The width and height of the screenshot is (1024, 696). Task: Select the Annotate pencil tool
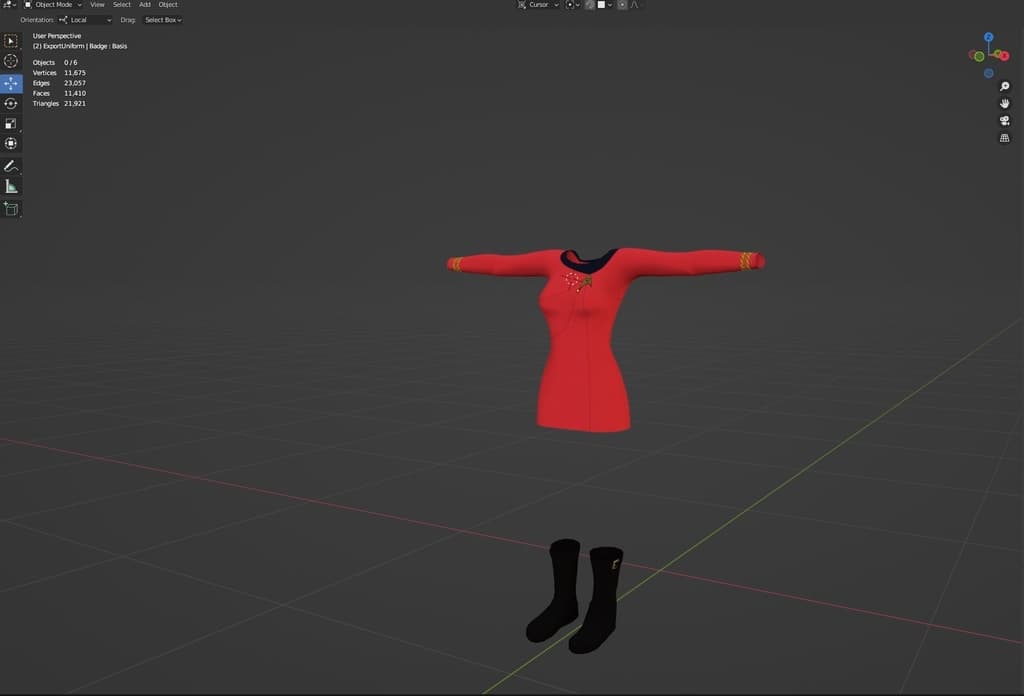pyautogui.click(x=11, y=166)
